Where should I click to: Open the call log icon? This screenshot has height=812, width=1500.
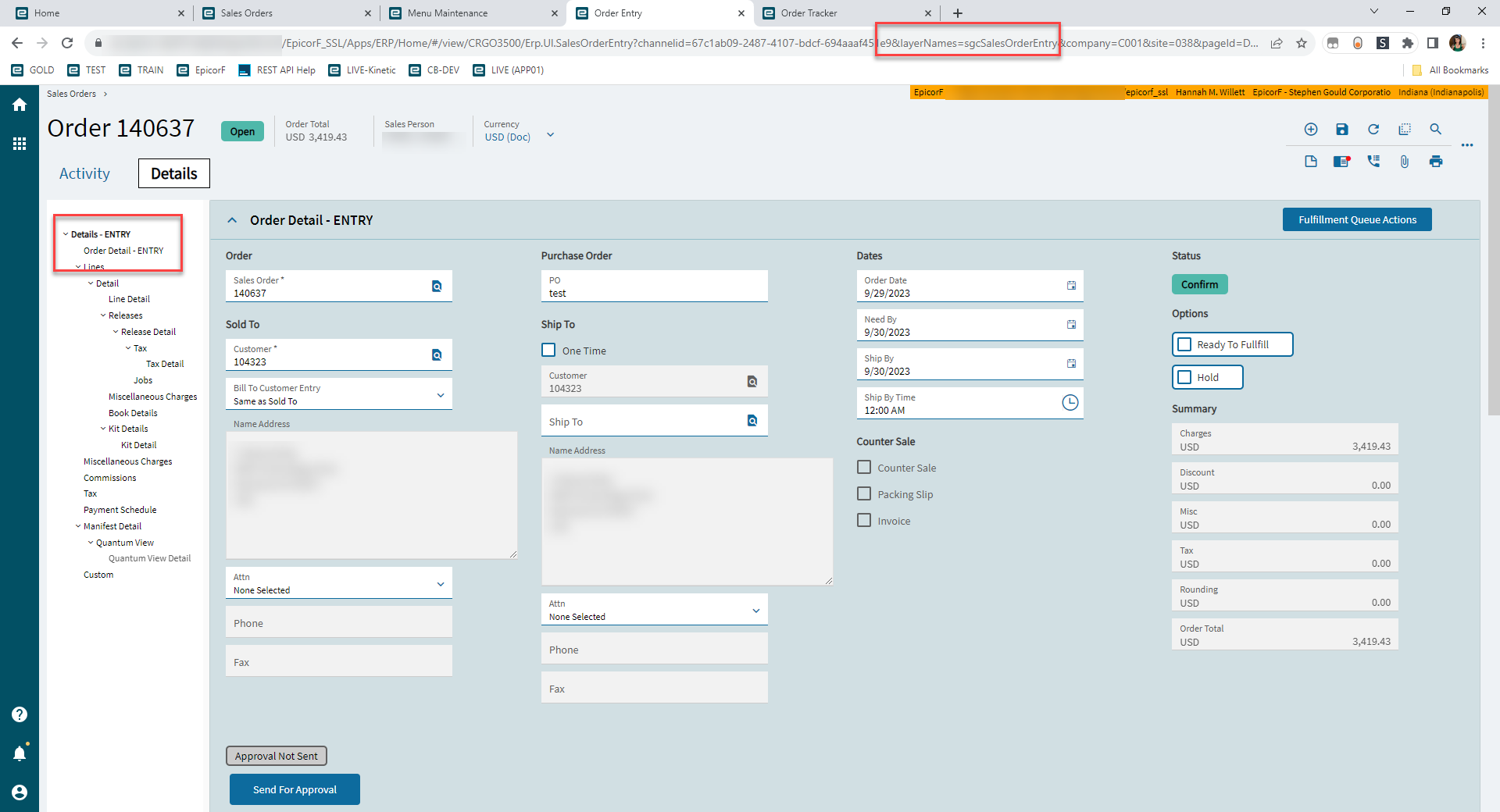point(1373,162)
